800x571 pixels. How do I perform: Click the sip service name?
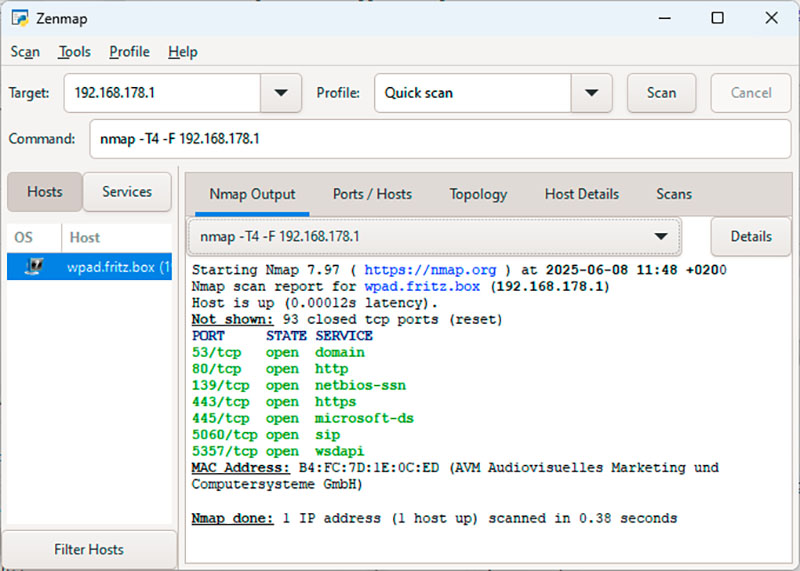point(327,435)
